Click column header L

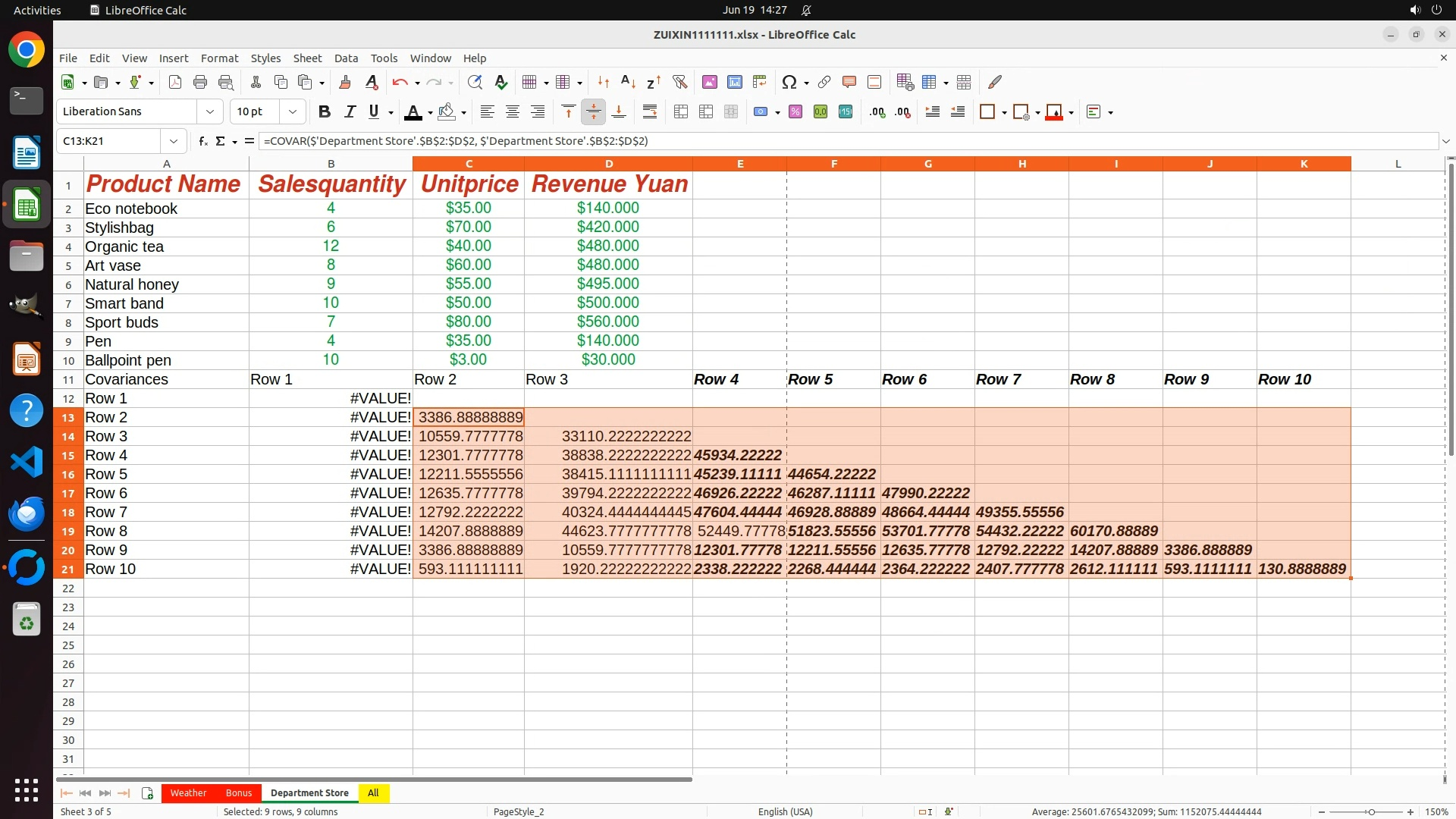1398,164
